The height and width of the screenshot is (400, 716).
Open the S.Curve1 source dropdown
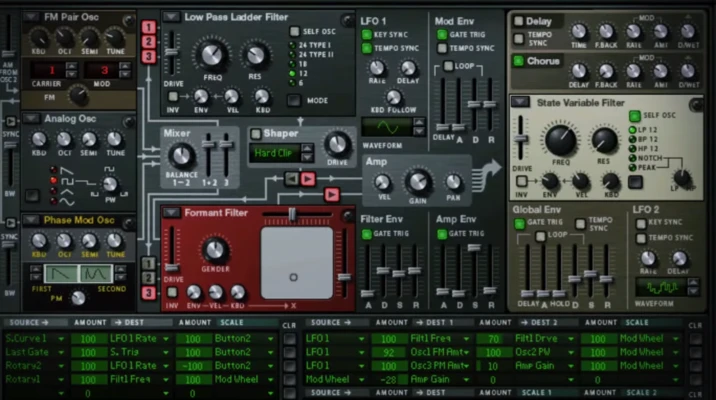(x=61, y=339)
